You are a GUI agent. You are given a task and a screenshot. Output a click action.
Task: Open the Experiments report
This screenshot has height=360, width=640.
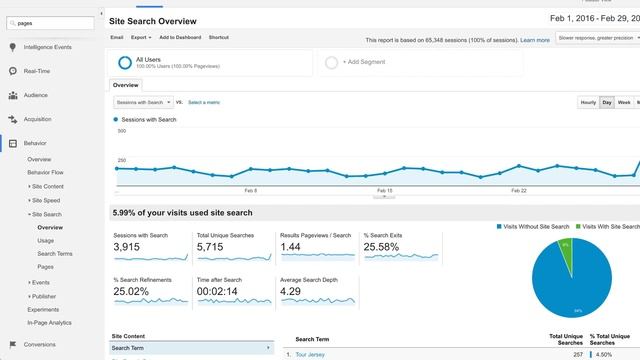pos(43,309)
